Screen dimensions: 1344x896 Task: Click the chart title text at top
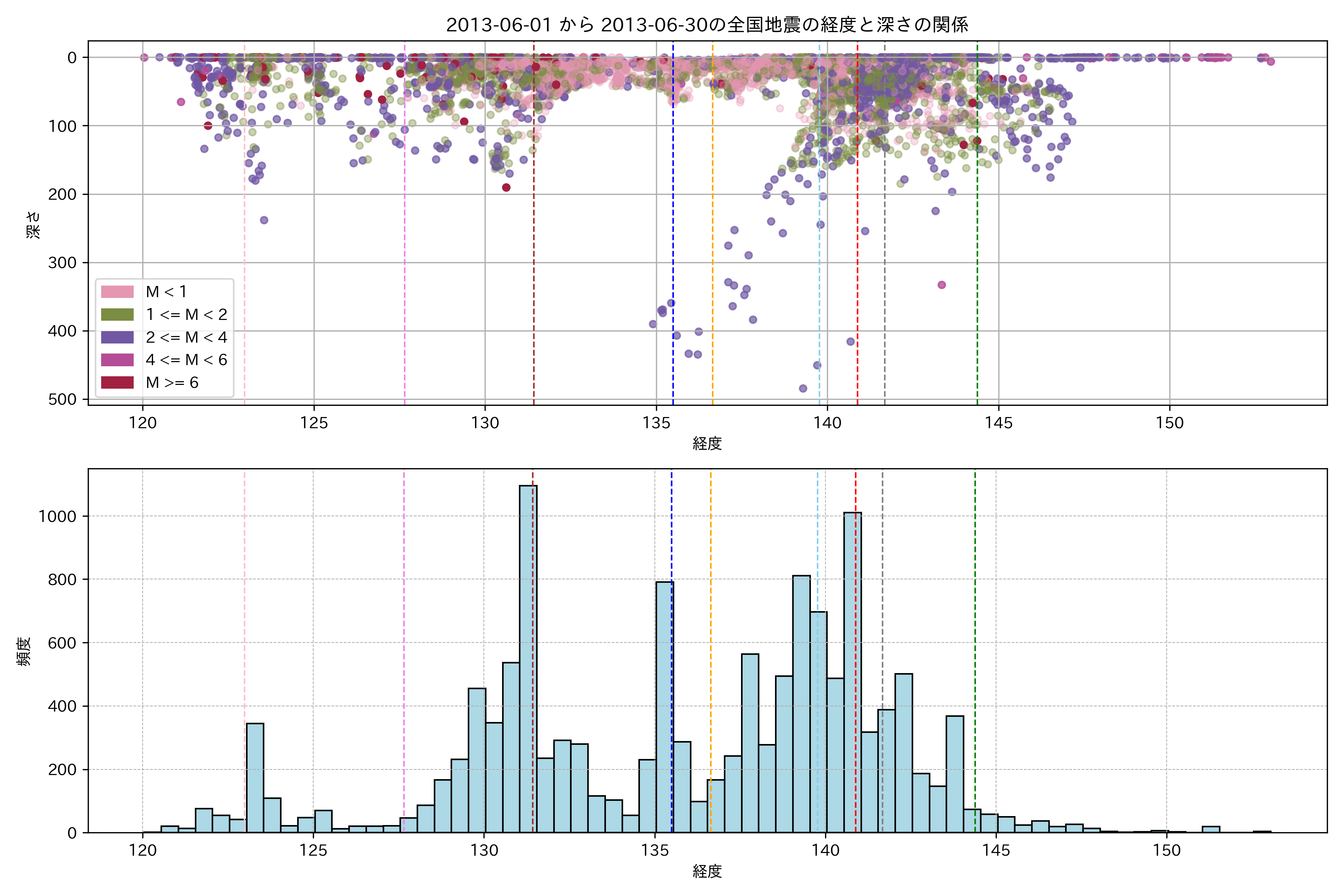(707, 25)
